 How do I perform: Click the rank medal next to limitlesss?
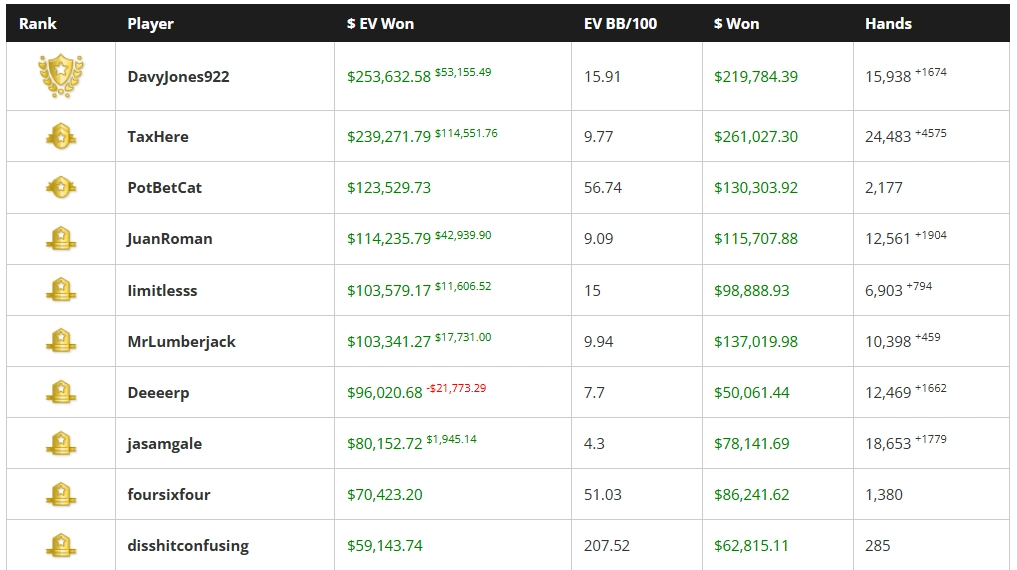[61, 290]
